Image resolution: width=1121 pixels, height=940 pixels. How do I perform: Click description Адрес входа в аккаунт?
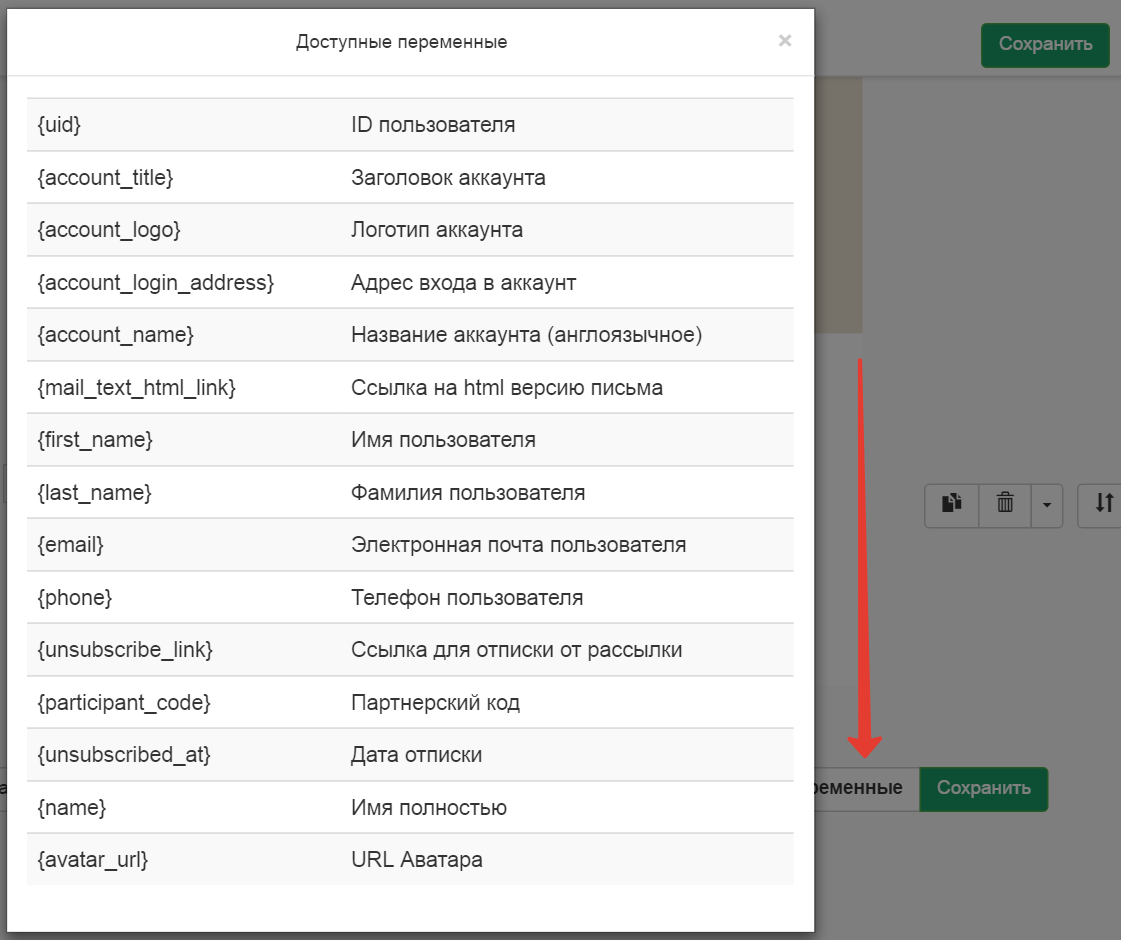[x=463, y=283]
